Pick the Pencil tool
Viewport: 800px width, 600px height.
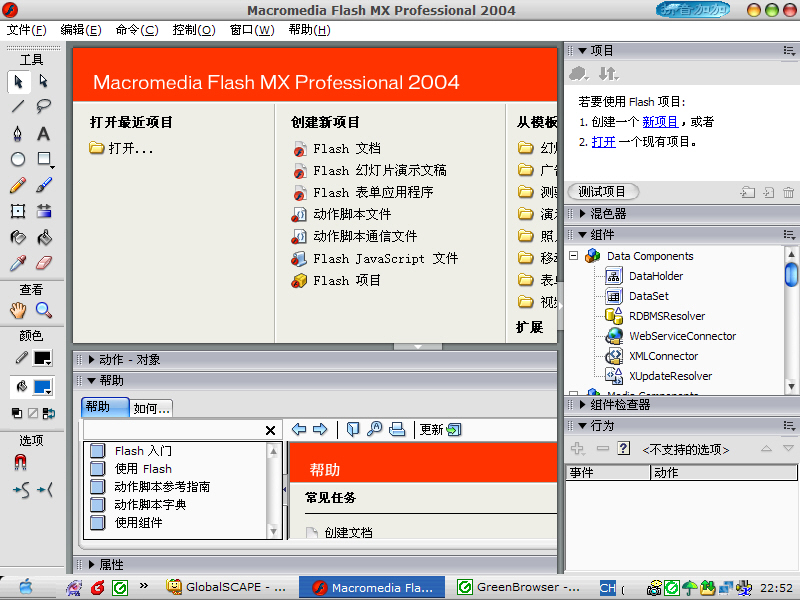coord(18,185)
